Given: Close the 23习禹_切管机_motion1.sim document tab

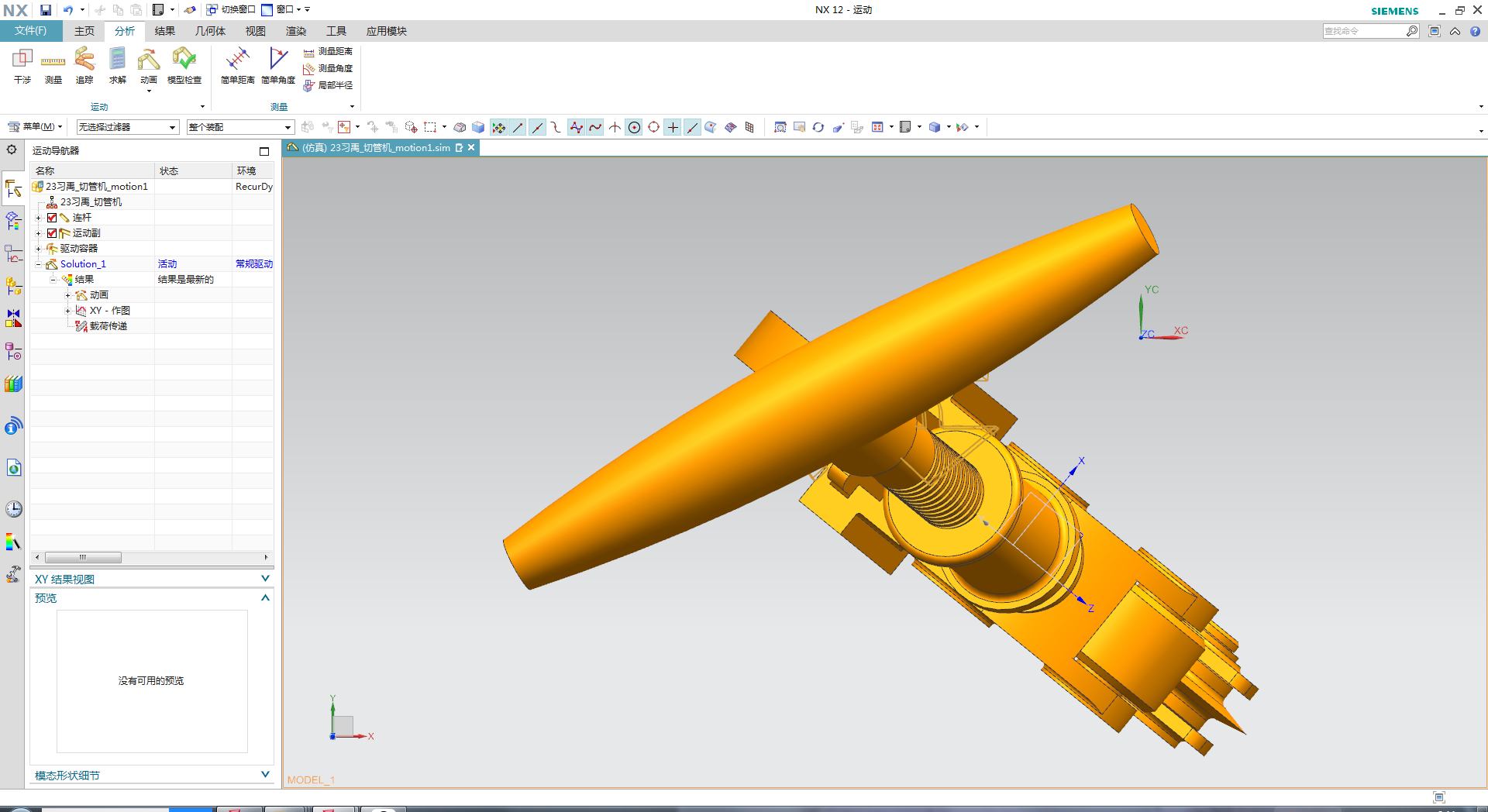Looking at the screenshot, I should pyautogui.click(x=471, y=147).
